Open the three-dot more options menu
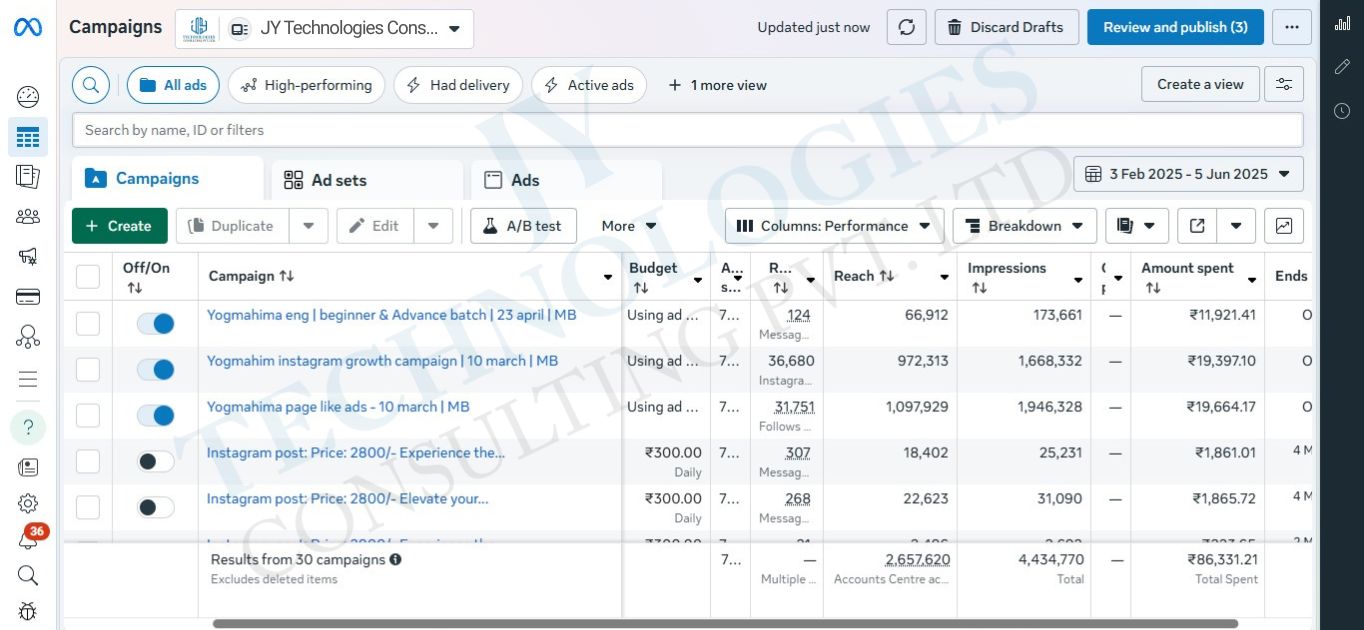 1292,27
